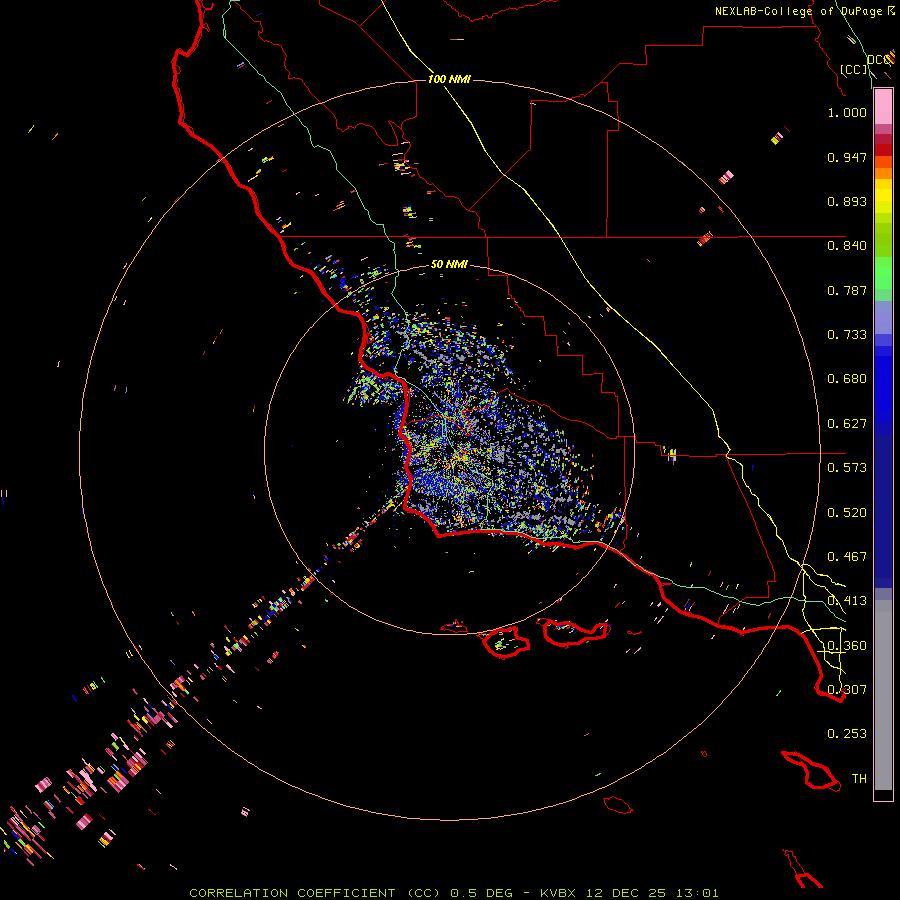Click the small logo icon after DuPage

[891, 11]
